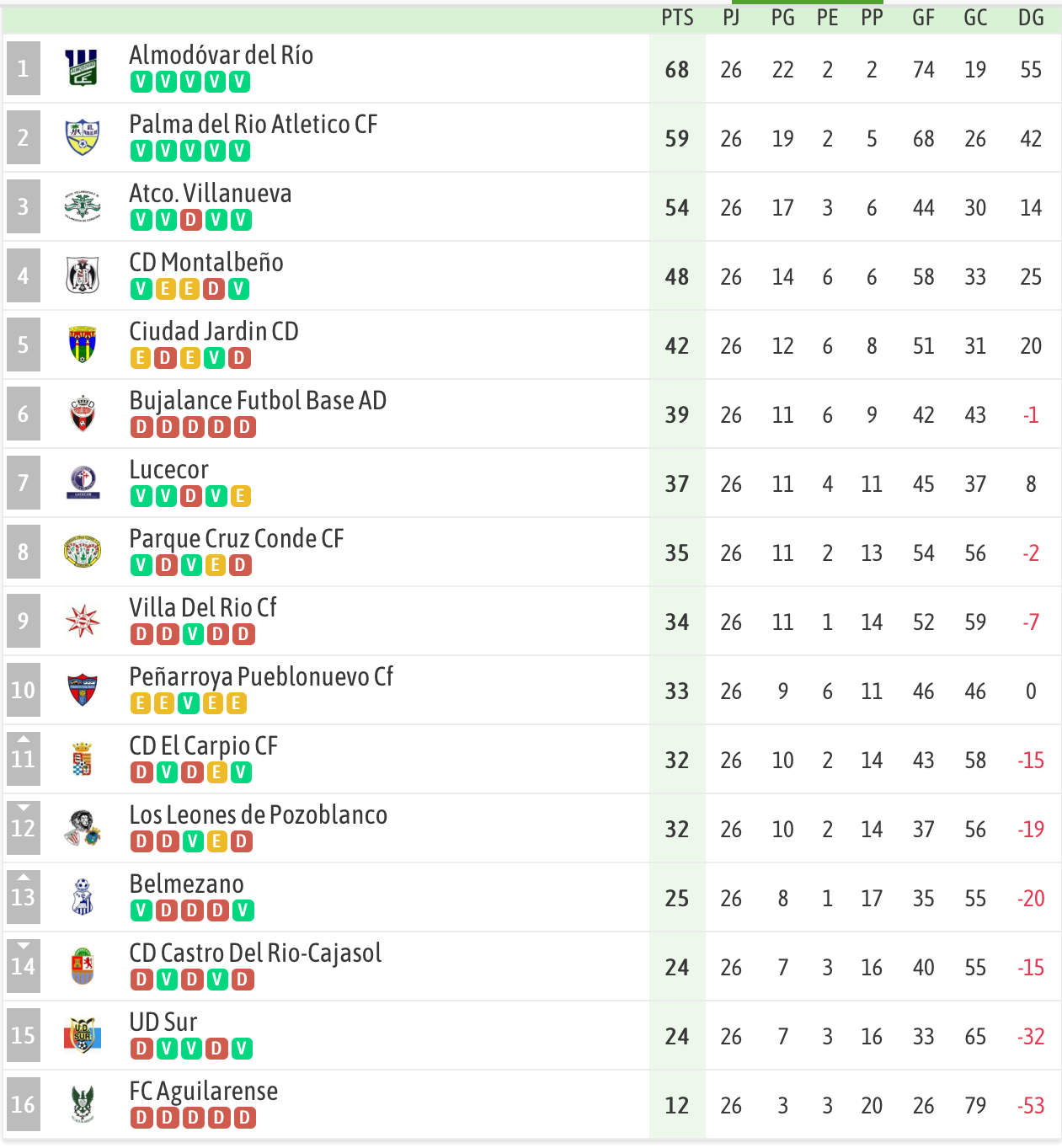Viewport: 1062px width, 1148px height.
Task: Click the position 11 up-arrow indicator
Action: point(24,739)
